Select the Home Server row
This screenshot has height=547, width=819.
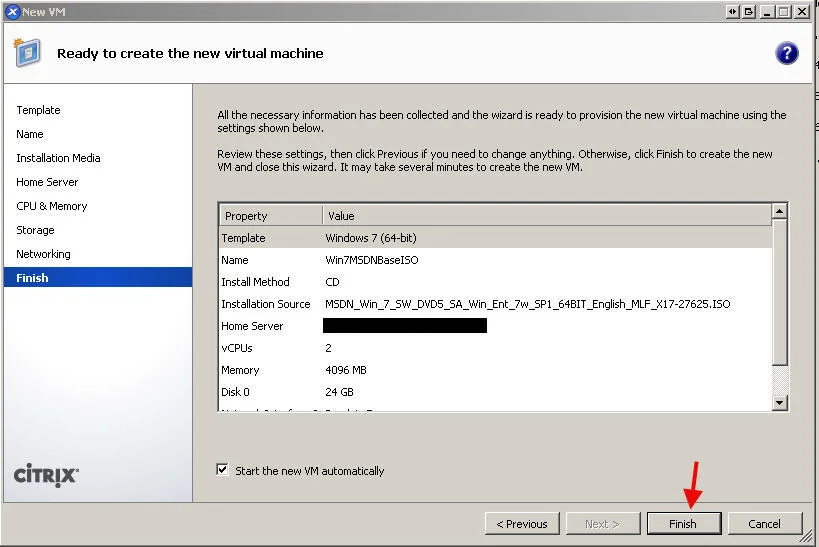(495, 325)
